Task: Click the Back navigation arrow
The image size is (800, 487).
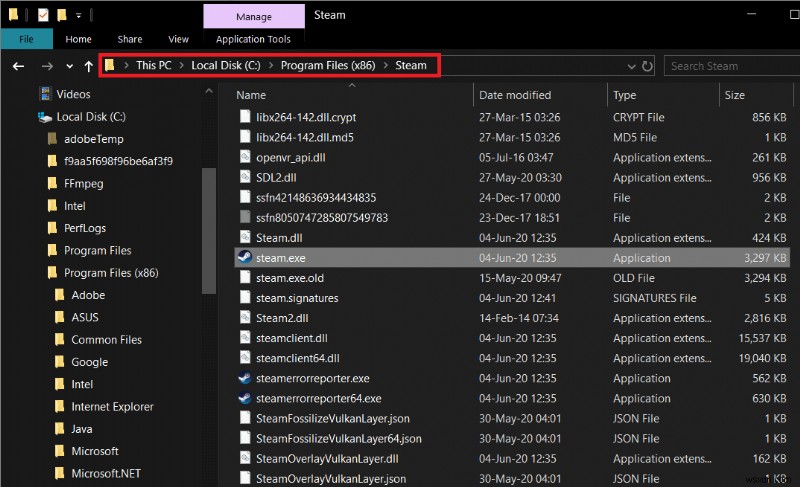Action: pos(18,66)
